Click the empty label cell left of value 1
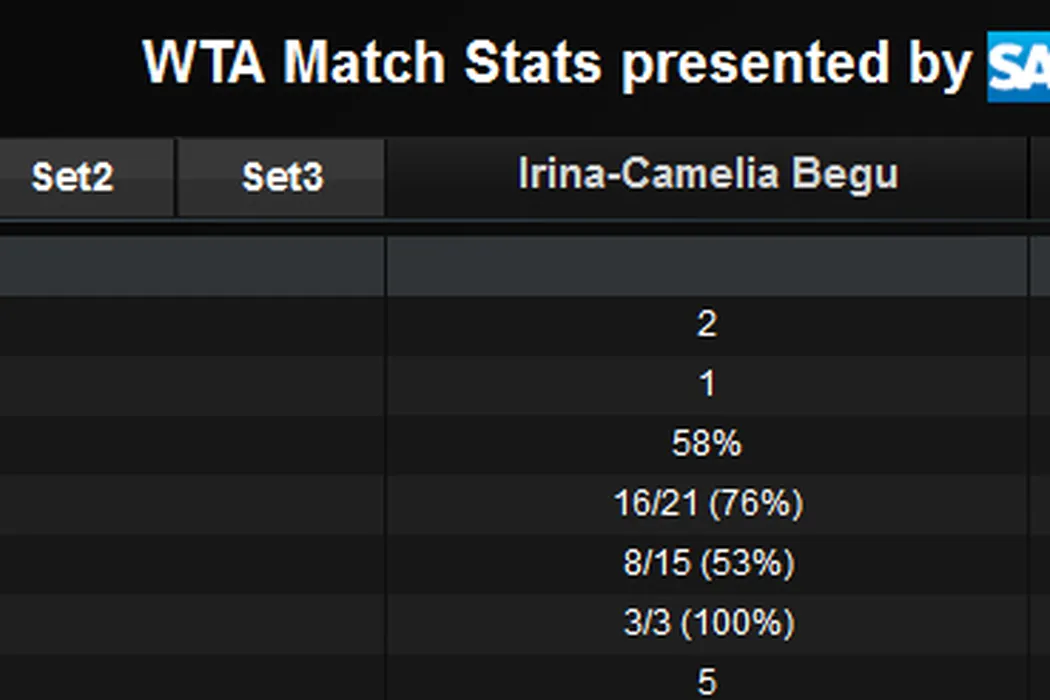1050x700 pixels. tap(192, 385)
